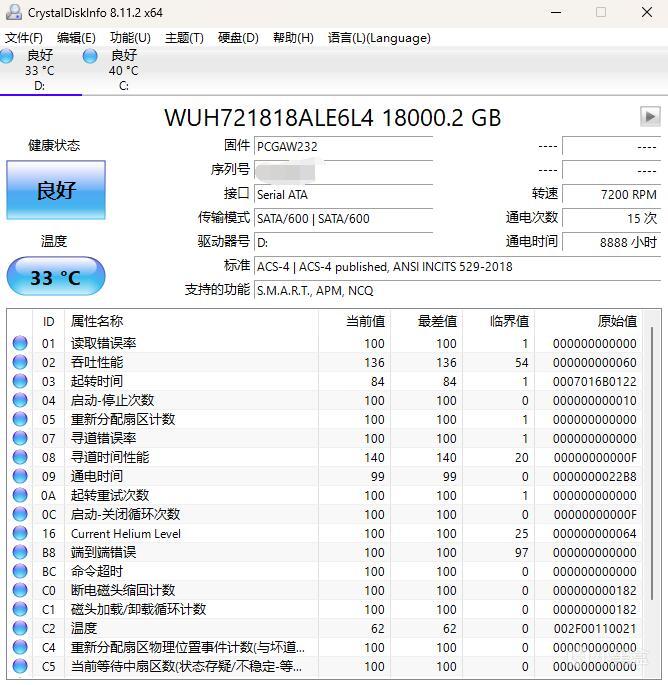Click the status orb for 01 读取错误率
Viewport: 668px width, 685px height.
[20, 343]
